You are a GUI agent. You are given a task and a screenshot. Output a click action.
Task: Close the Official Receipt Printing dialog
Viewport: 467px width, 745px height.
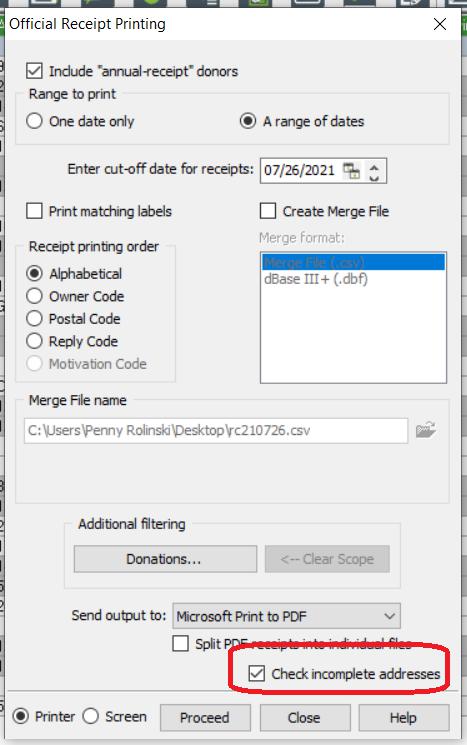[440, 24]
